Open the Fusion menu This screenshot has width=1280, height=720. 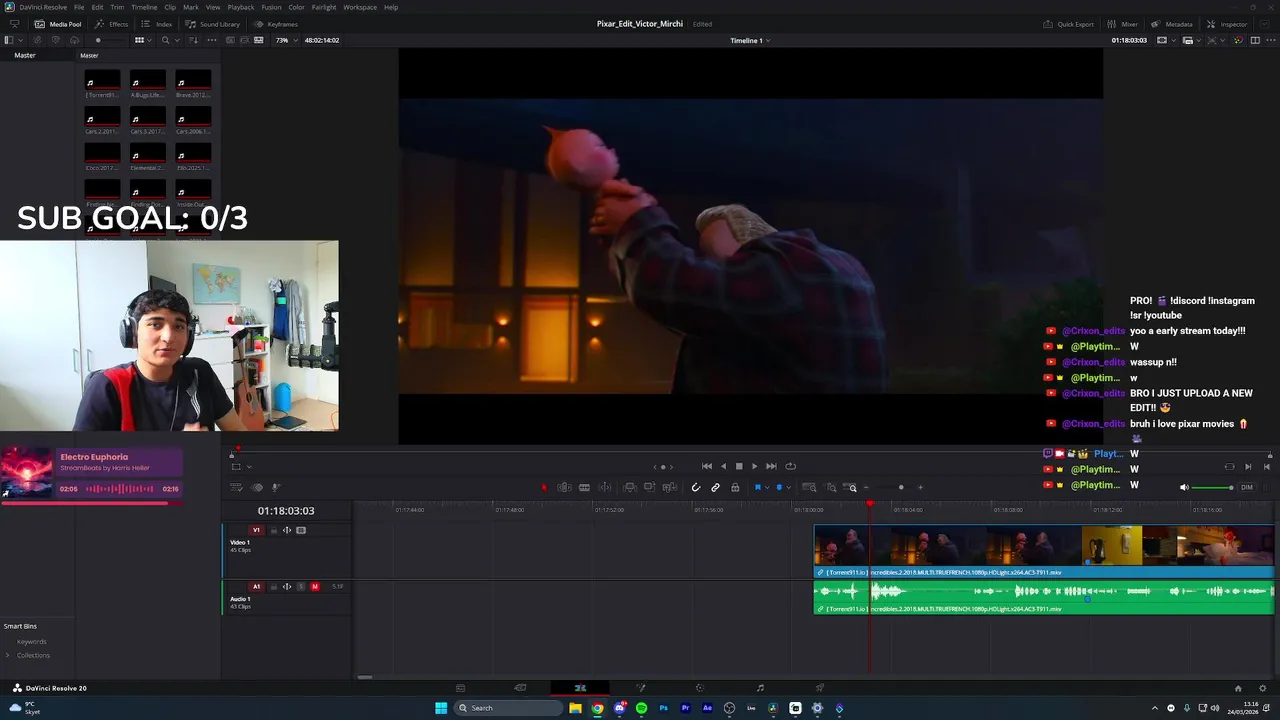(271, 7)
